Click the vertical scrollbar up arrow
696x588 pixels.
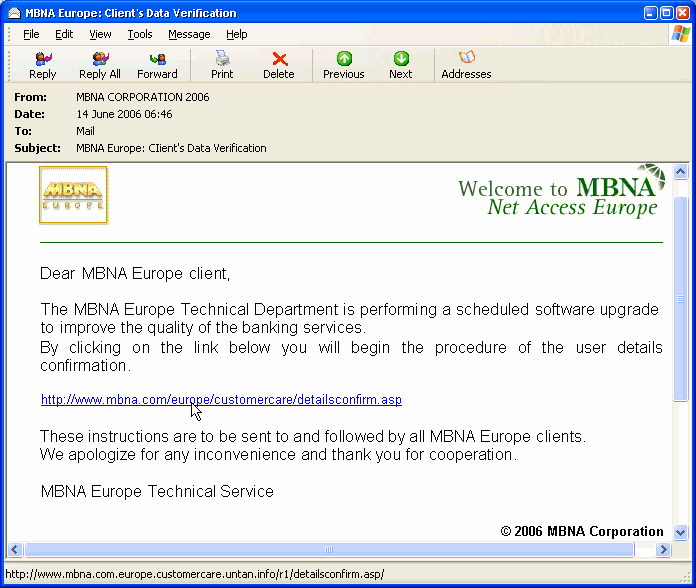click(x=680, y=173)
